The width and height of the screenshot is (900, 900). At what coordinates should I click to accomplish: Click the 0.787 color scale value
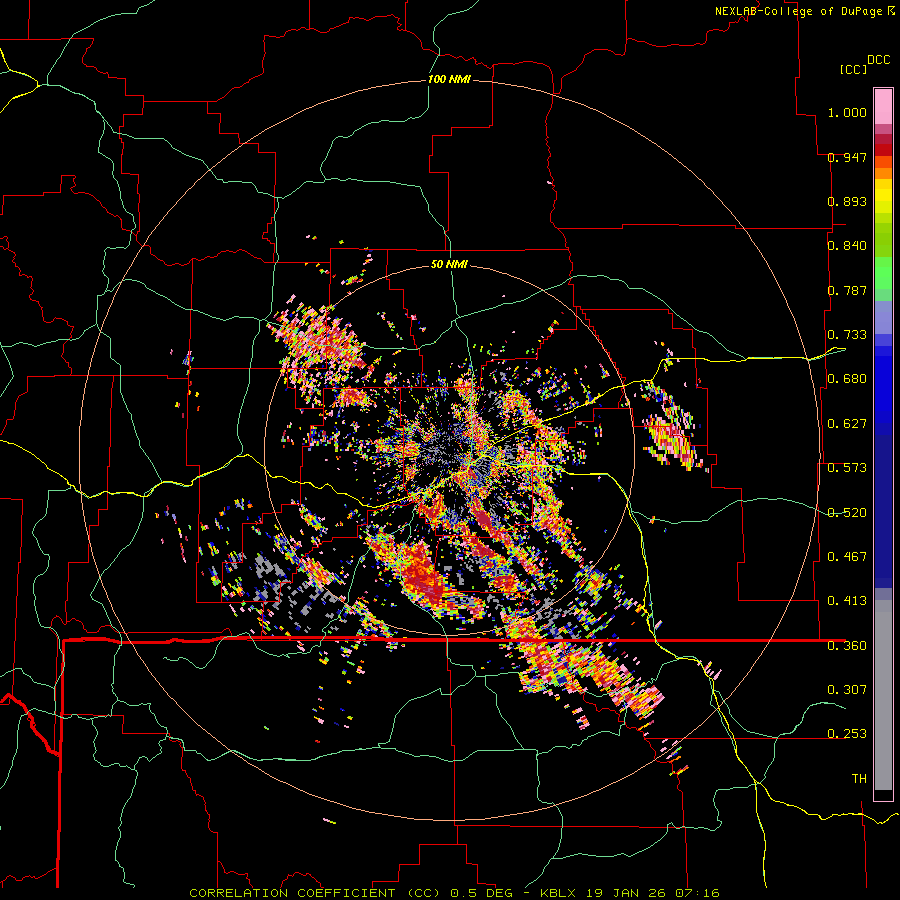[x=847, y=290]
